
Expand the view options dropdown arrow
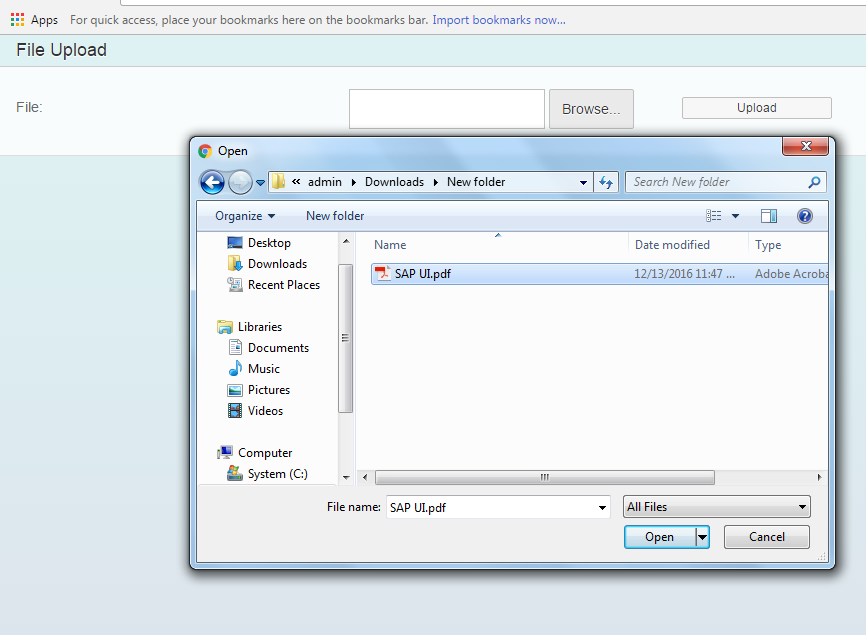point(736,216)
